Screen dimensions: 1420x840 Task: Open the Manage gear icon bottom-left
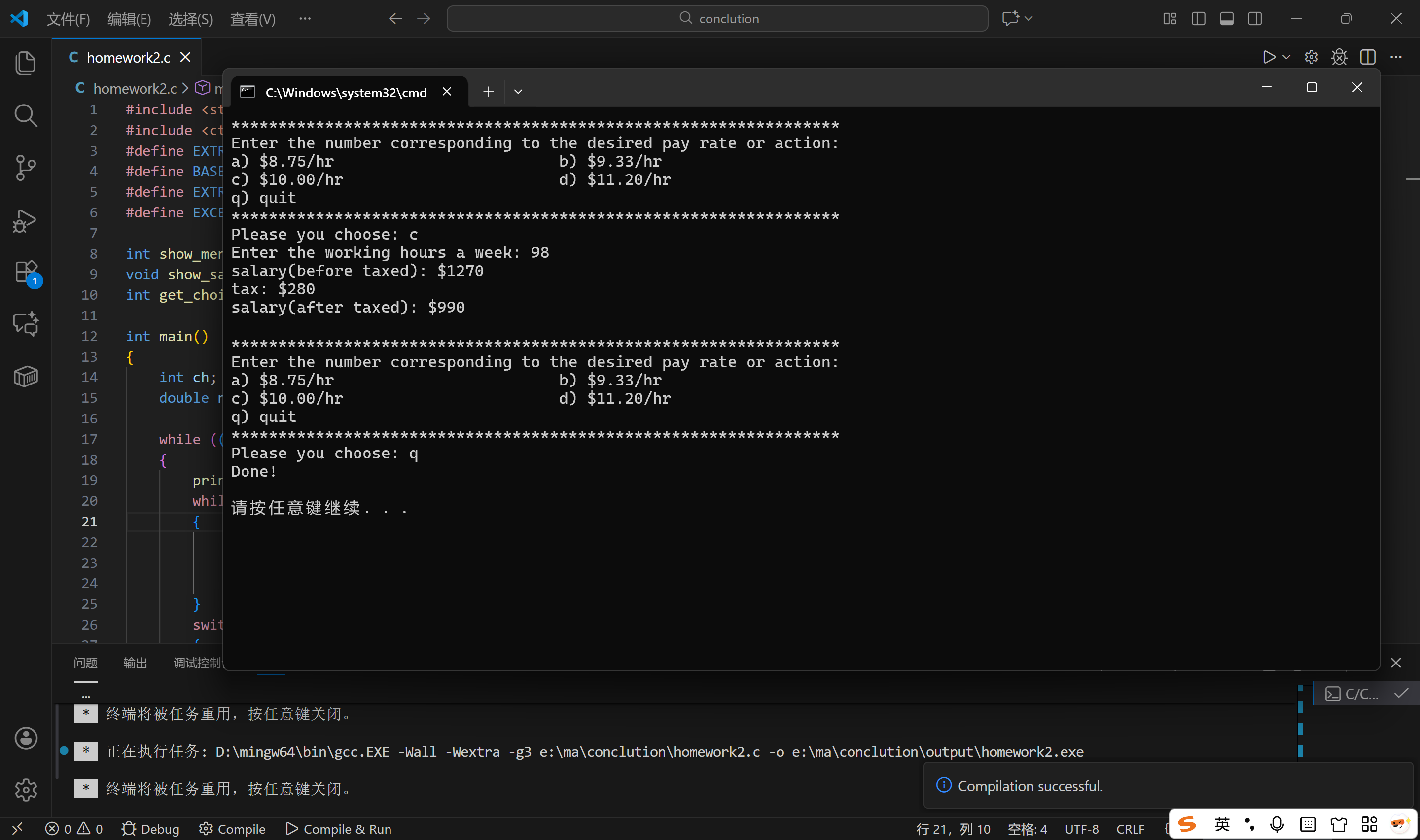pos(26,789)
